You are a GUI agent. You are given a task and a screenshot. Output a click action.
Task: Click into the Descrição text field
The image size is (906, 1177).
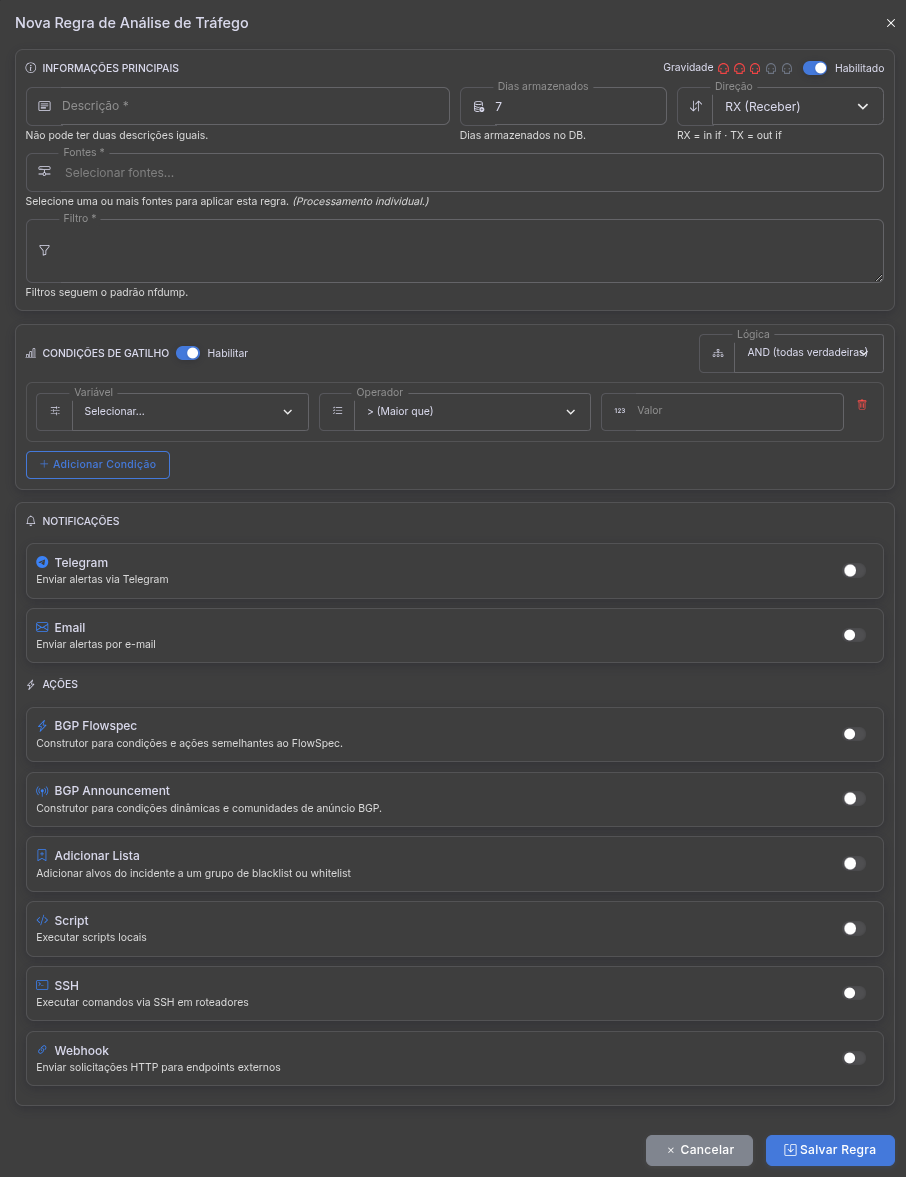point(250,106)
